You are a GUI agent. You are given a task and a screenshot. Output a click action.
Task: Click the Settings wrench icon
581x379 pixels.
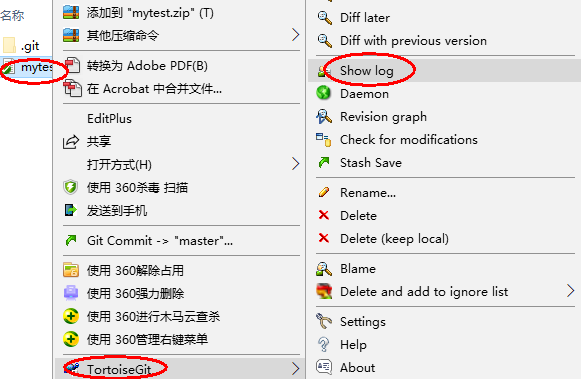pos(324,321)
